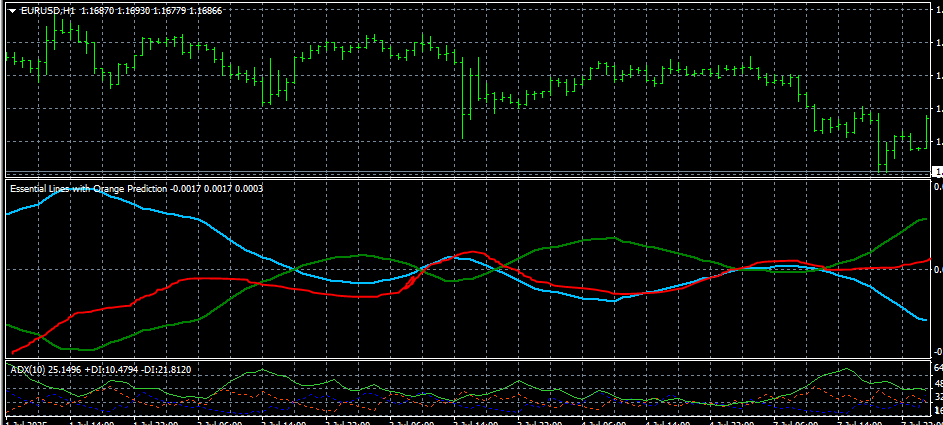Click the close price value 1.16866
943x425 pixels.
click(x=206, y=11)
